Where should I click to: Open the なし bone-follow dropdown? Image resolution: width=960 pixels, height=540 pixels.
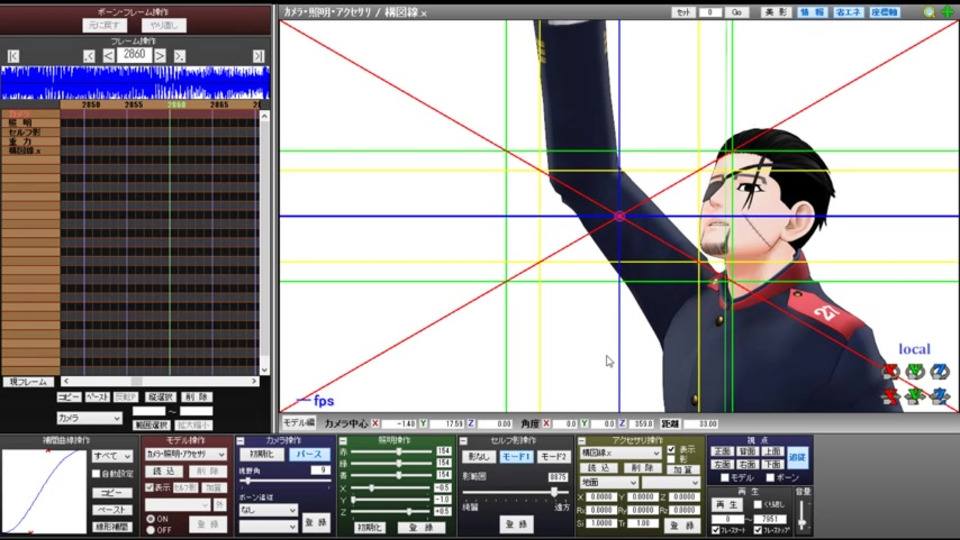pyautogui.click(x=268, y=509)
